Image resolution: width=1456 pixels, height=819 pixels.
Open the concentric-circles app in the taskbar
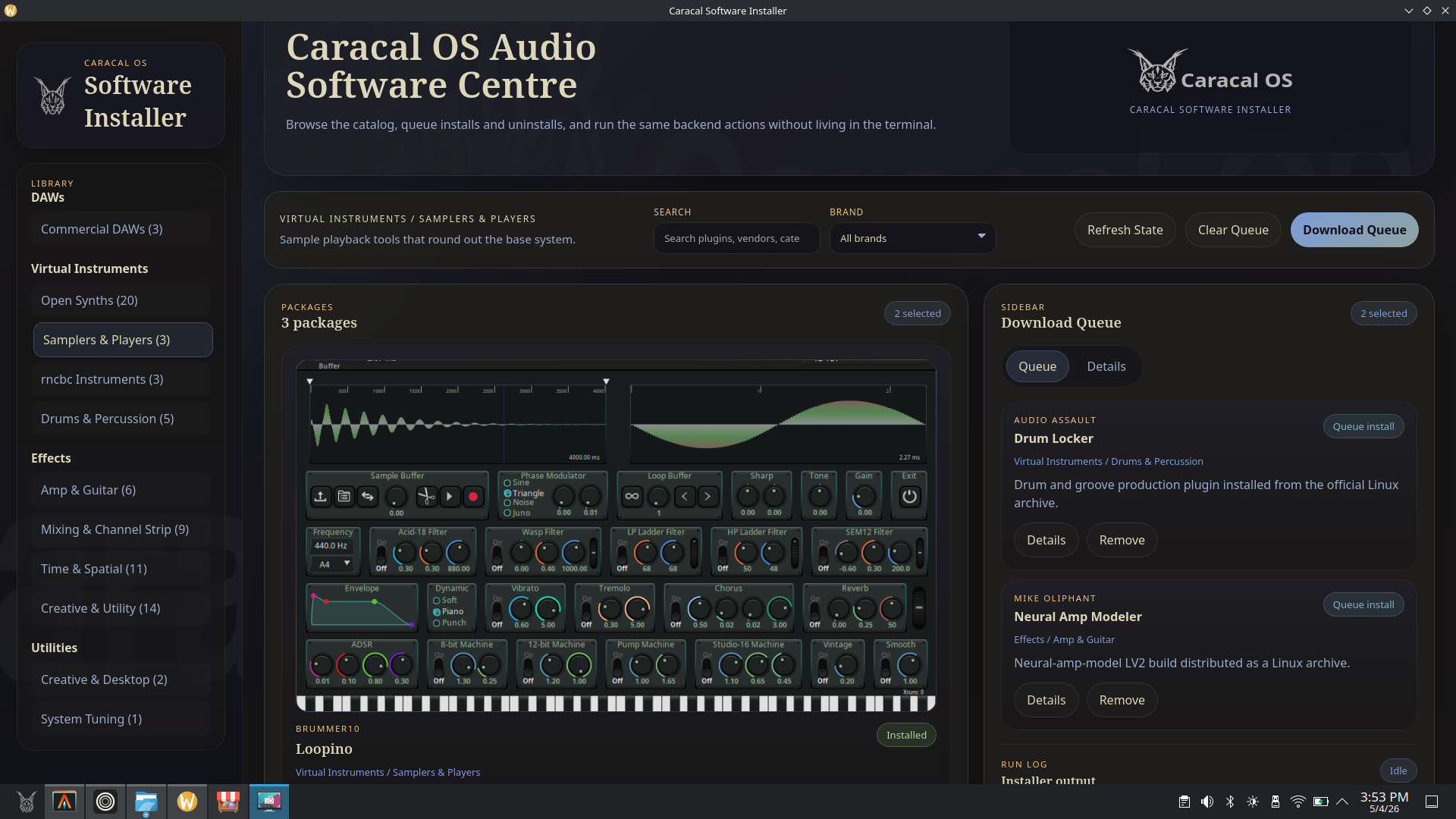coord(105,802)
